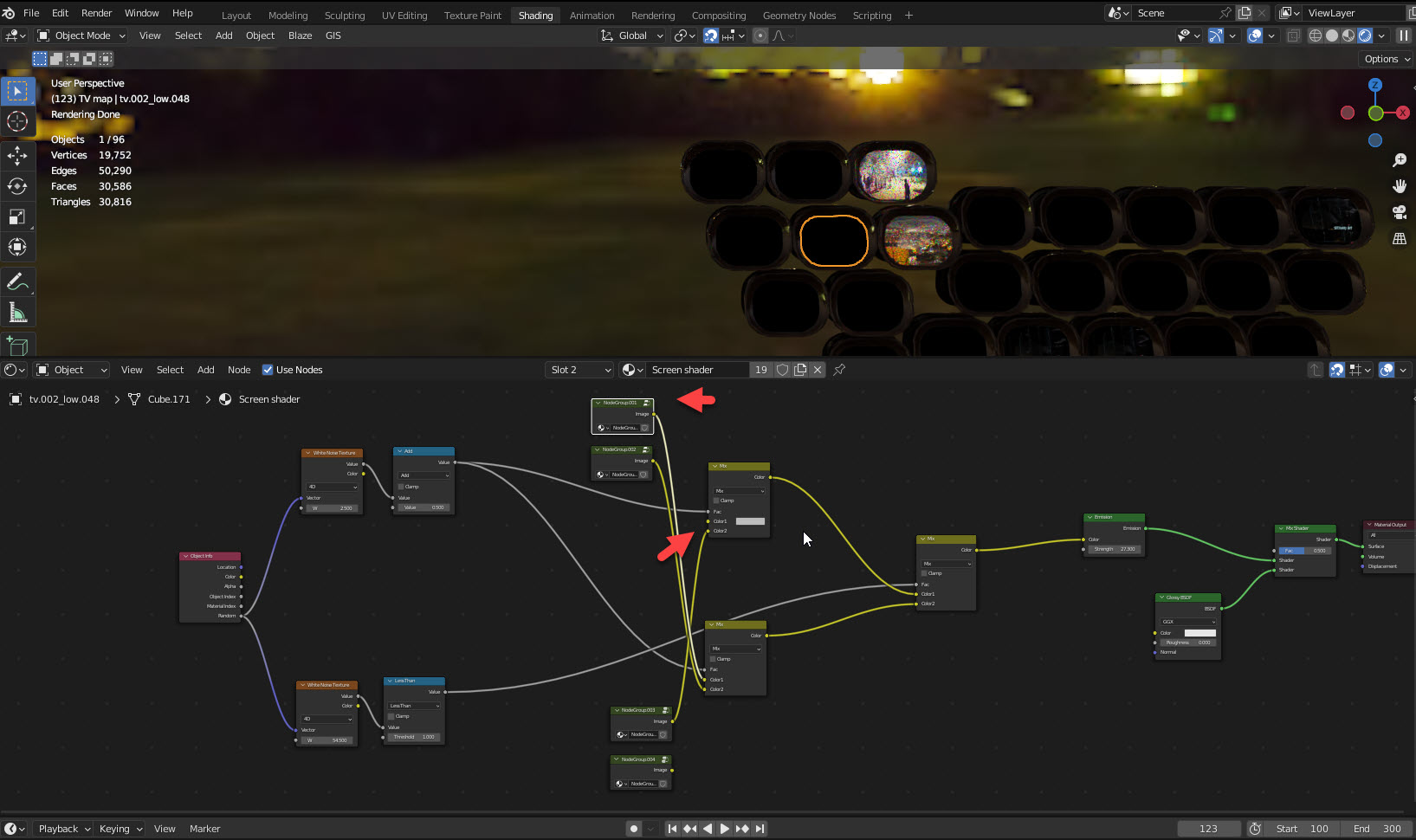The image size is (1416, 840).
Task: Click the zoom viewport magnifier icon
Action: [x=1399, y=161]
